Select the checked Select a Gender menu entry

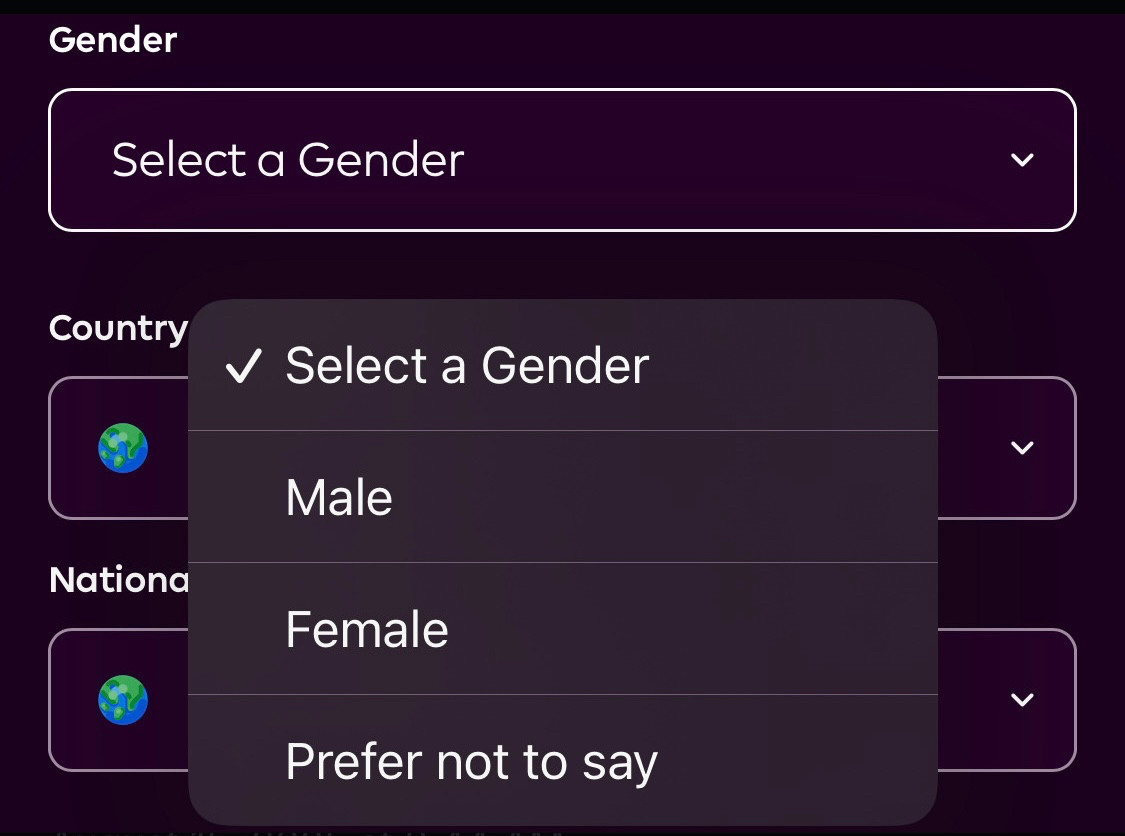pos(562,365)
